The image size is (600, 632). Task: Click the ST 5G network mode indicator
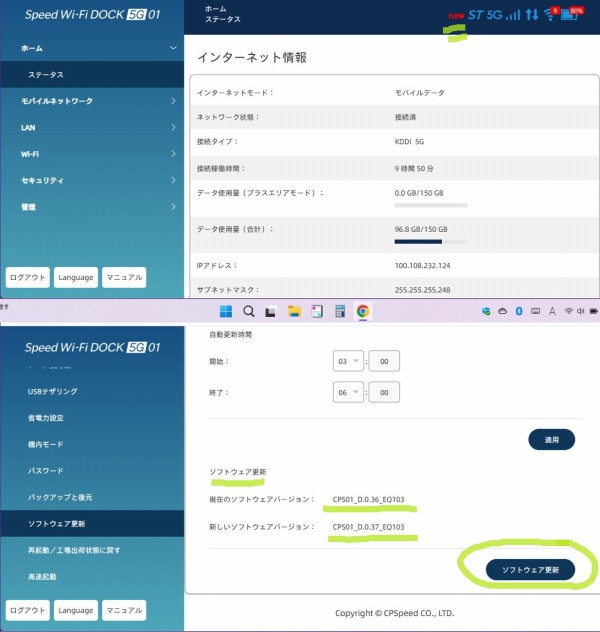point(485,15)
